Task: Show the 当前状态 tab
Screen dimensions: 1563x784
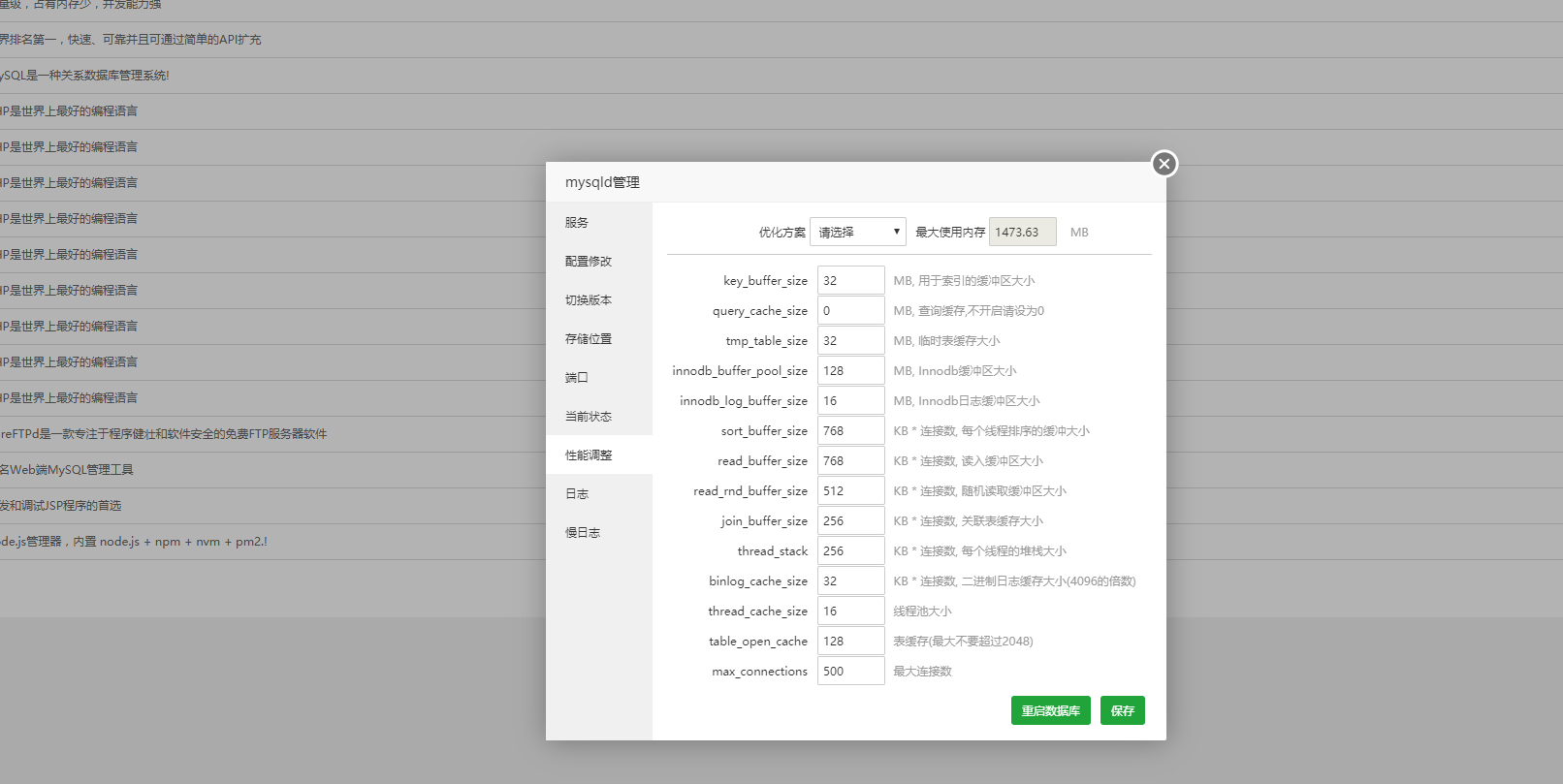Action: (x=599, y=416)
